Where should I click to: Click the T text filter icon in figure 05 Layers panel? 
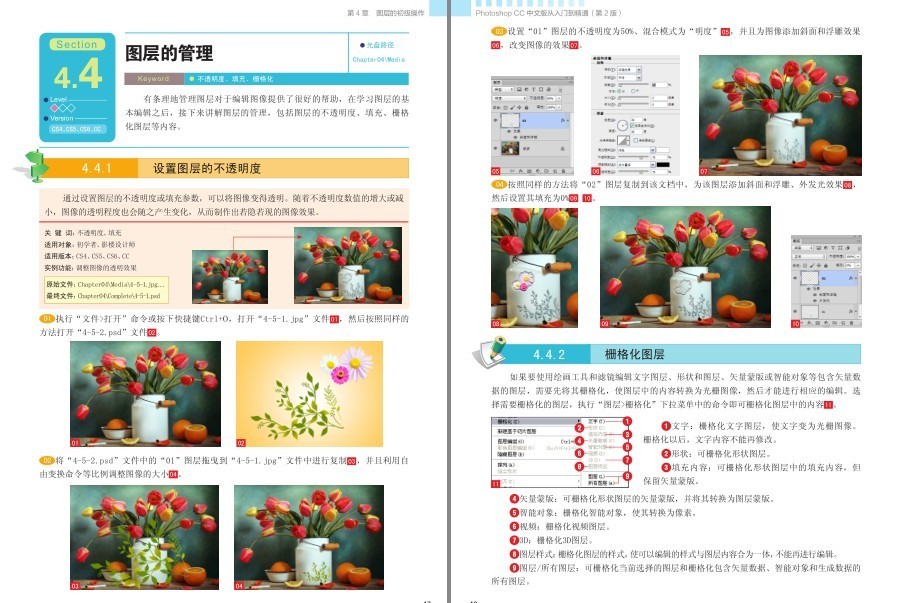533,89
